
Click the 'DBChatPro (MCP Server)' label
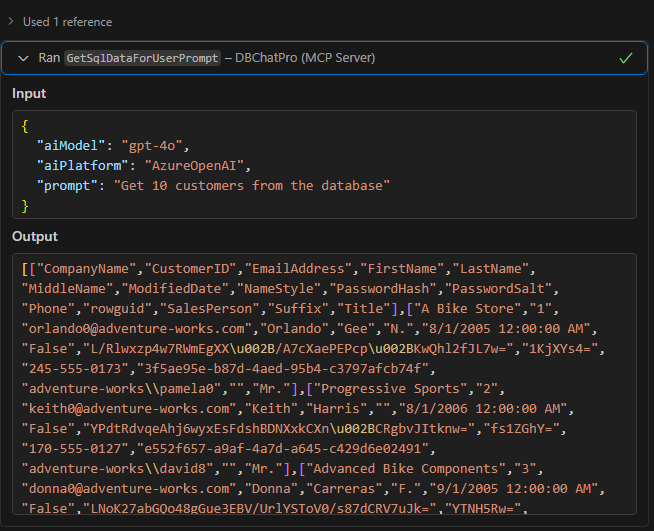305,58
